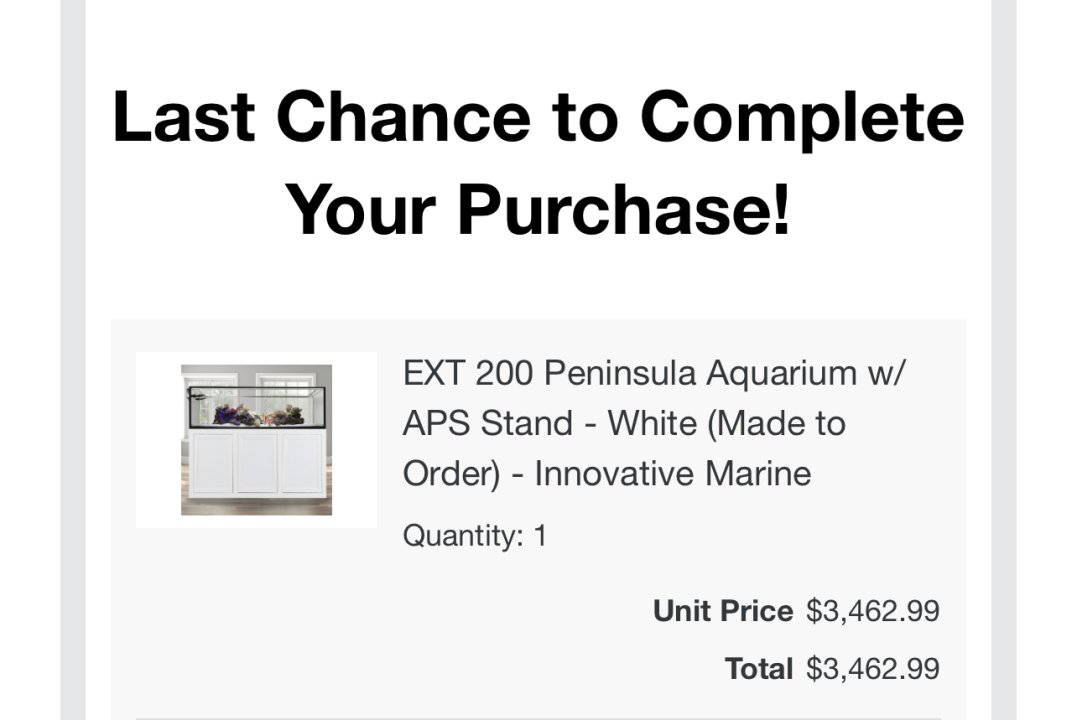Click the 'Your Purchase!' heading line
This screenshot has height=720, width=1077.
coord(538,209)
